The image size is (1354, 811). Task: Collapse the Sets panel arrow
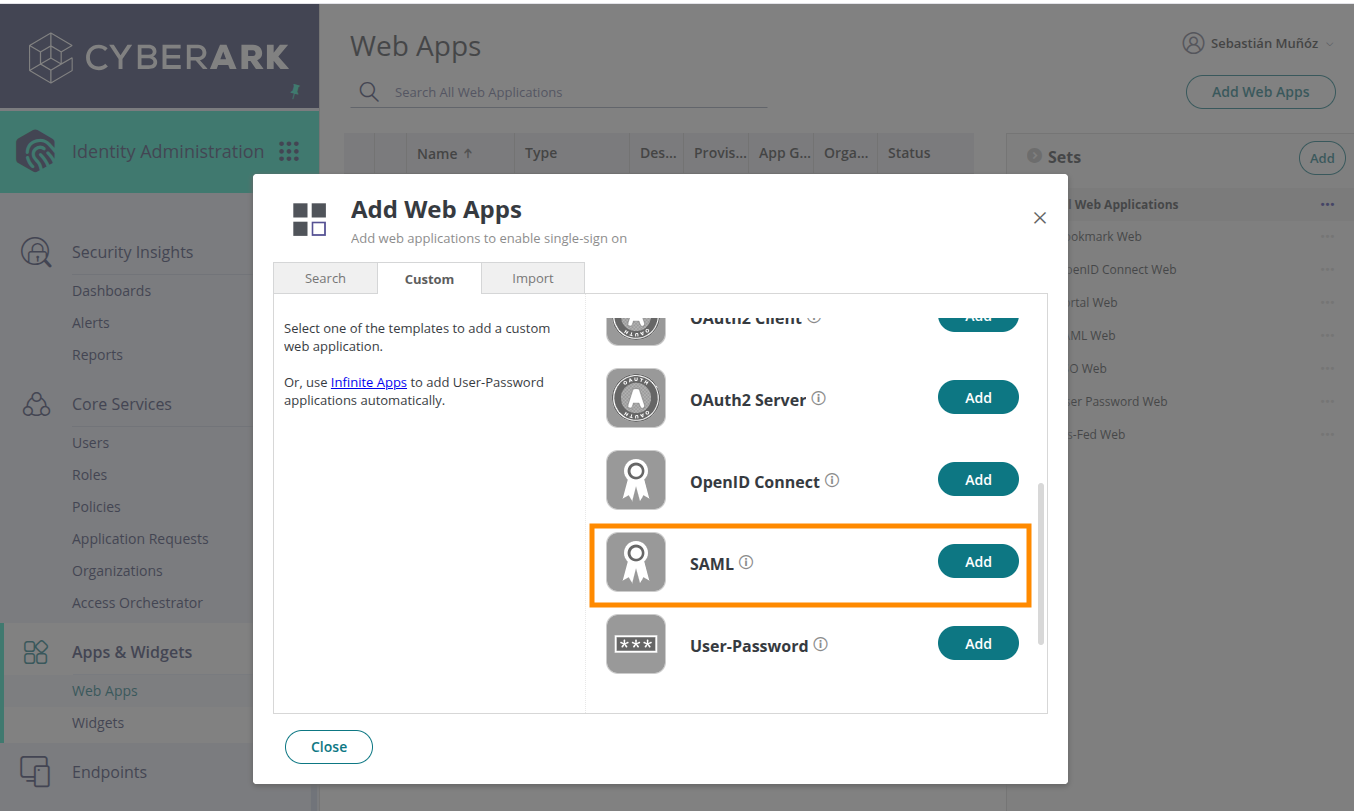[1034, 156]
